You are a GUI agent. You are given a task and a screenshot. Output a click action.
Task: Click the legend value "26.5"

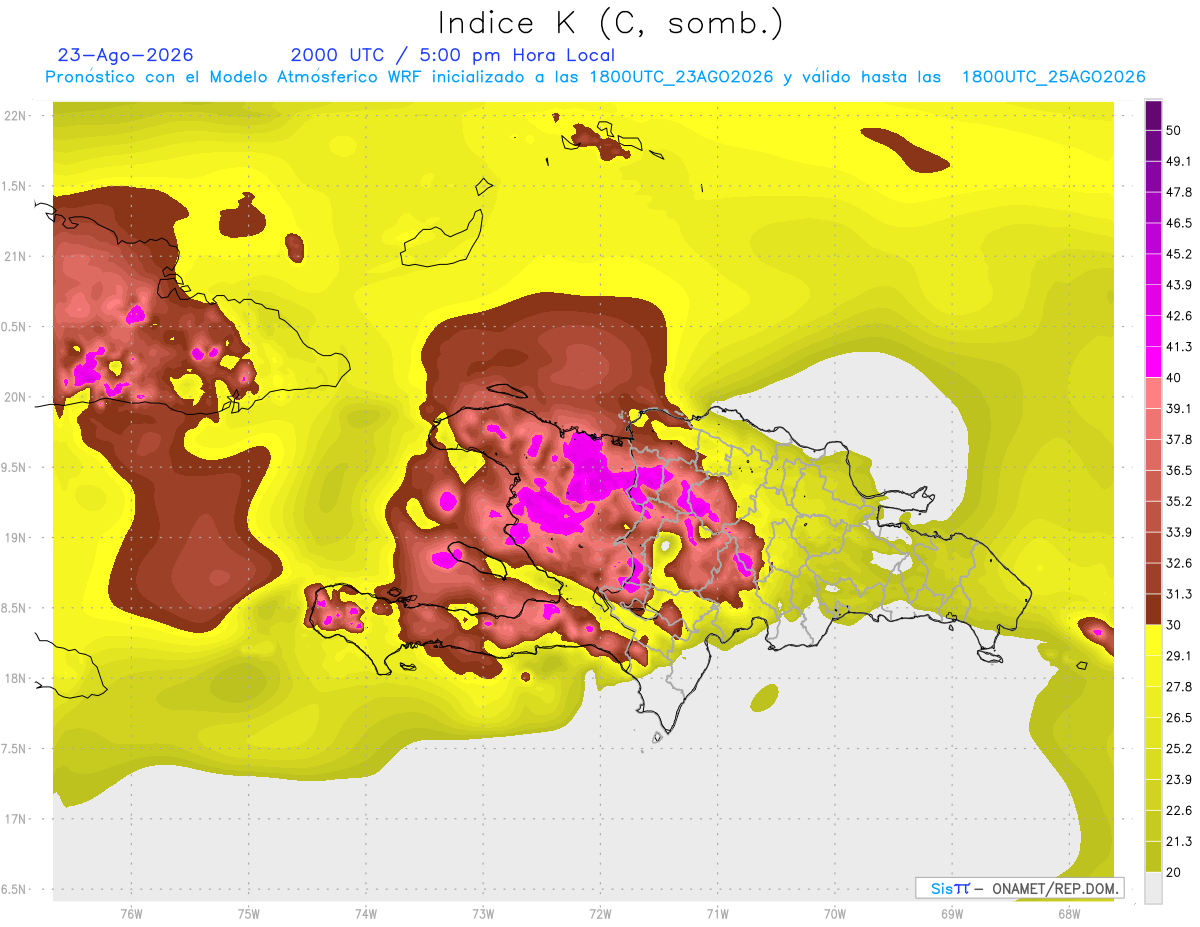coord(1179,718)
